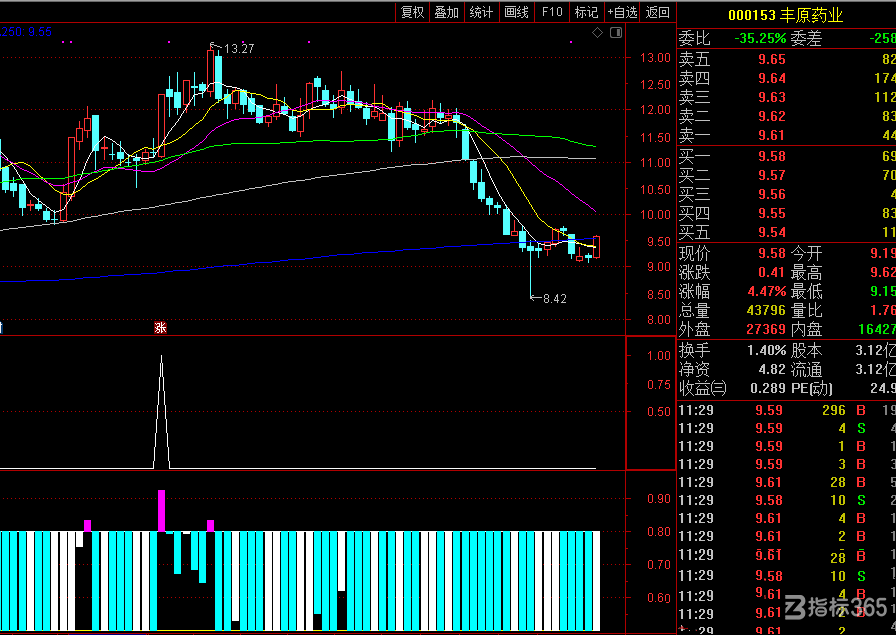This screenshot has height=635, width=896.
Task: Open the 叠加 overlay menu
Action: coord(447,12)
